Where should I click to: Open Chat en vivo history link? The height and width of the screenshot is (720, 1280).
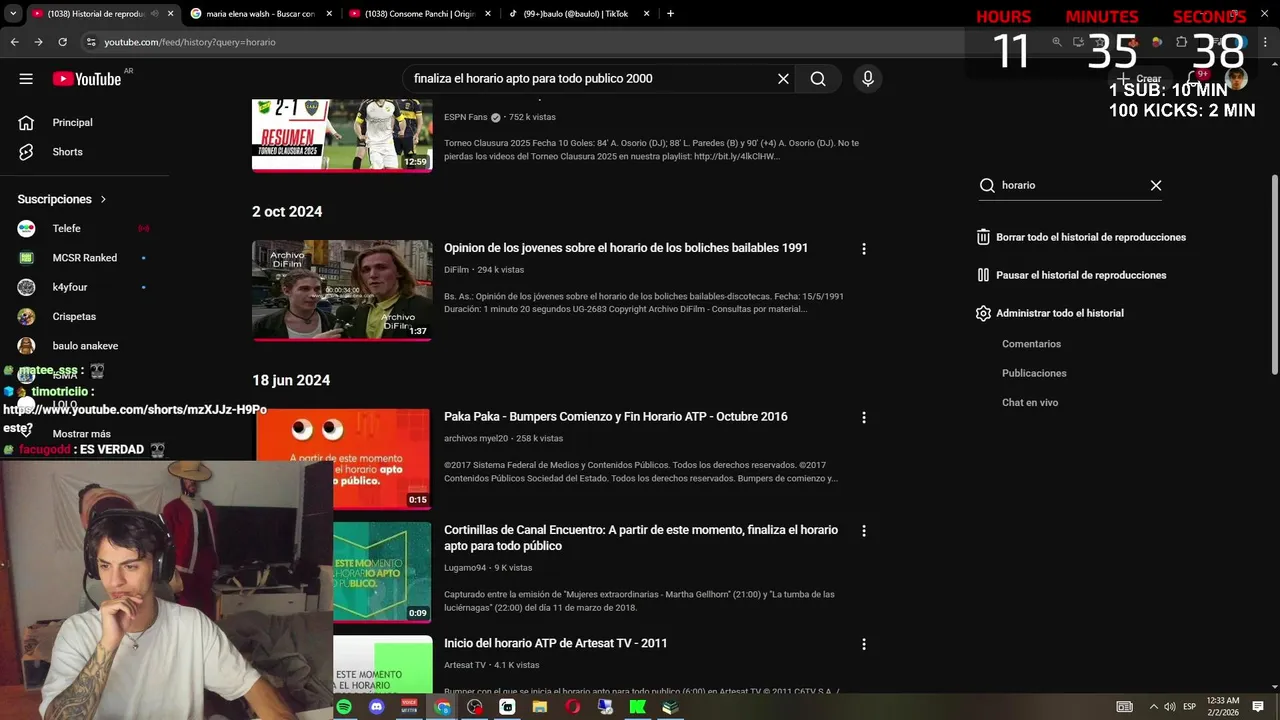pos(1030,402)
